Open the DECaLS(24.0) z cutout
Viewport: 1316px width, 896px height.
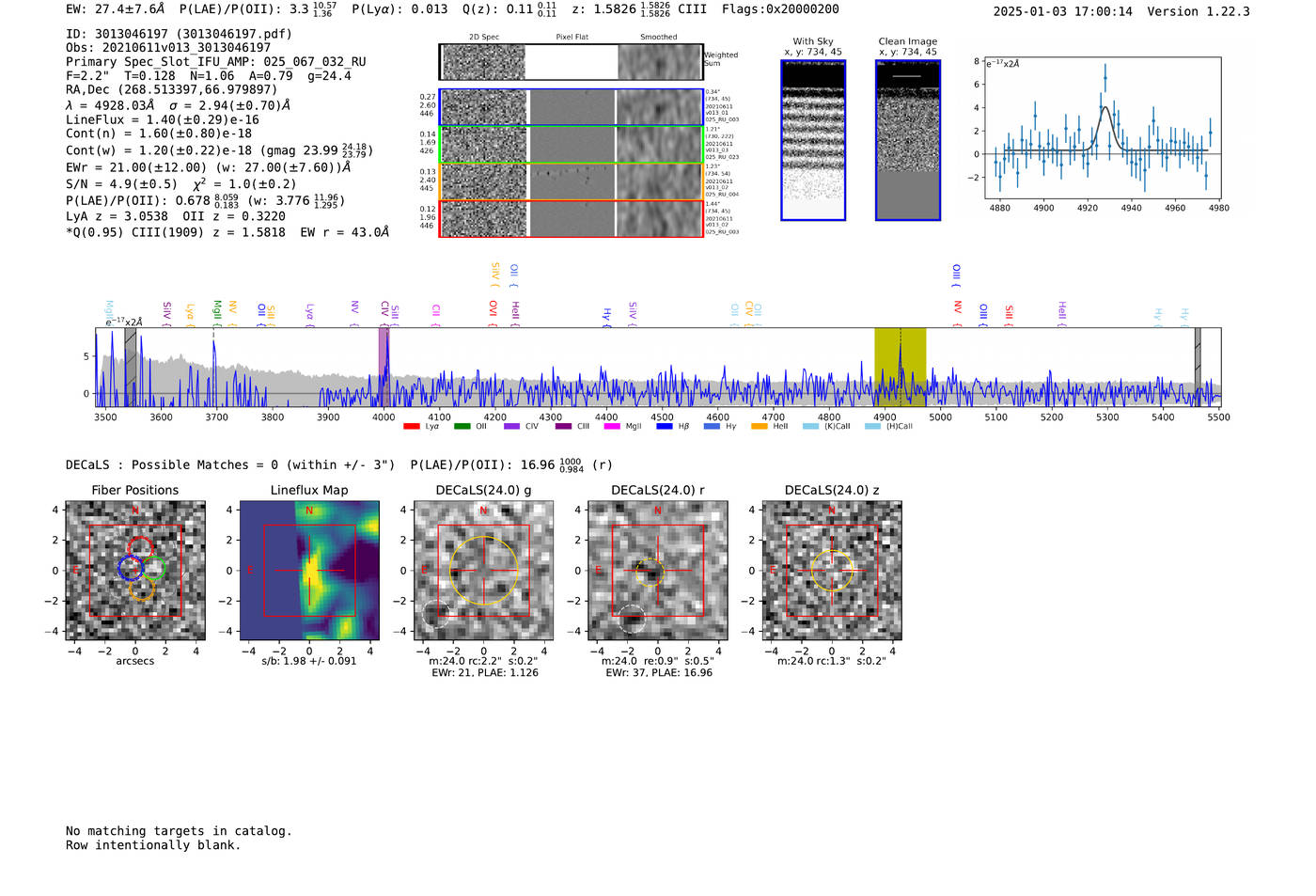(831, 571)
